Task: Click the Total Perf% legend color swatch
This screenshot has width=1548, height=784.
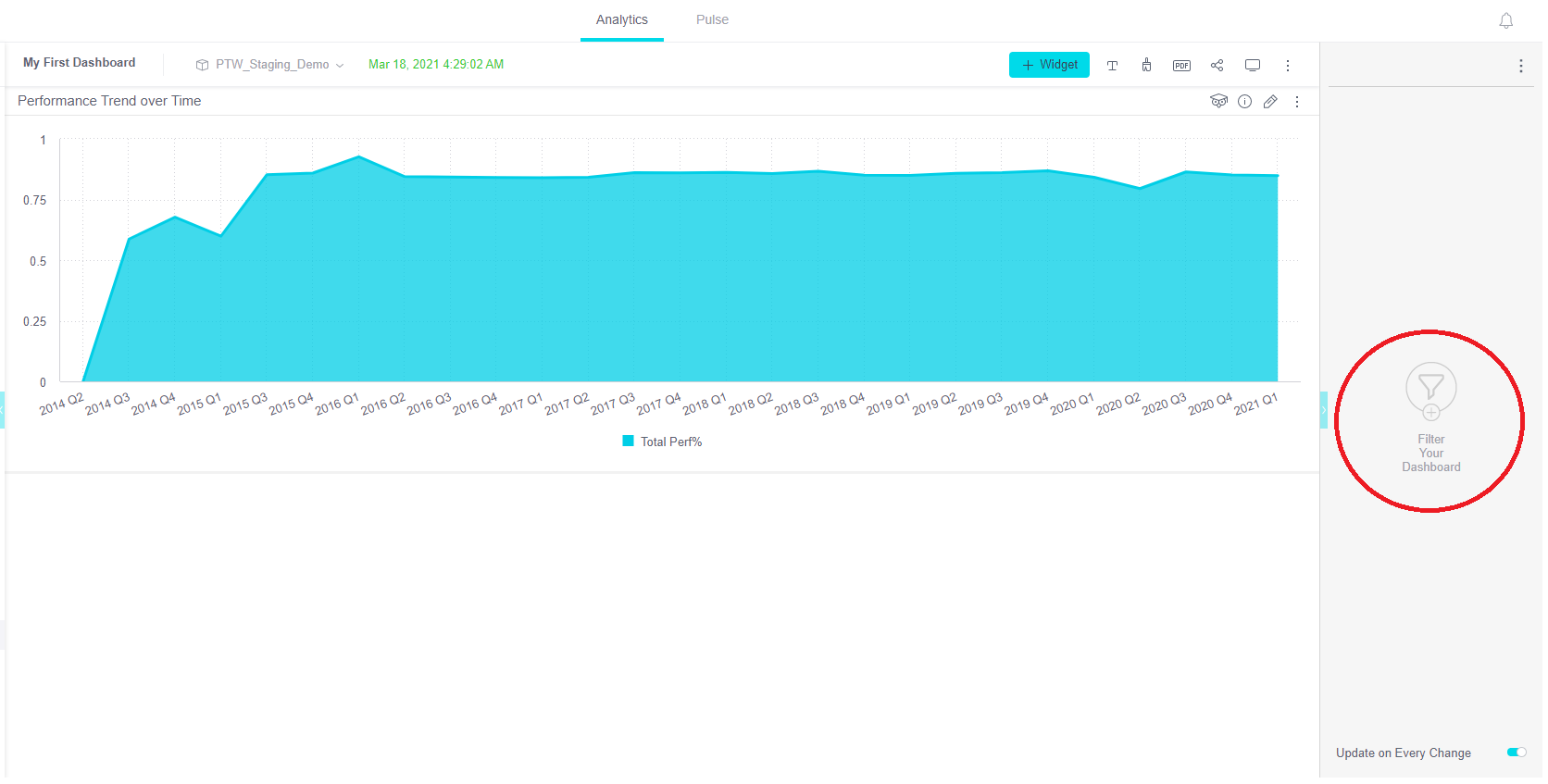Action: pos(629,442)
